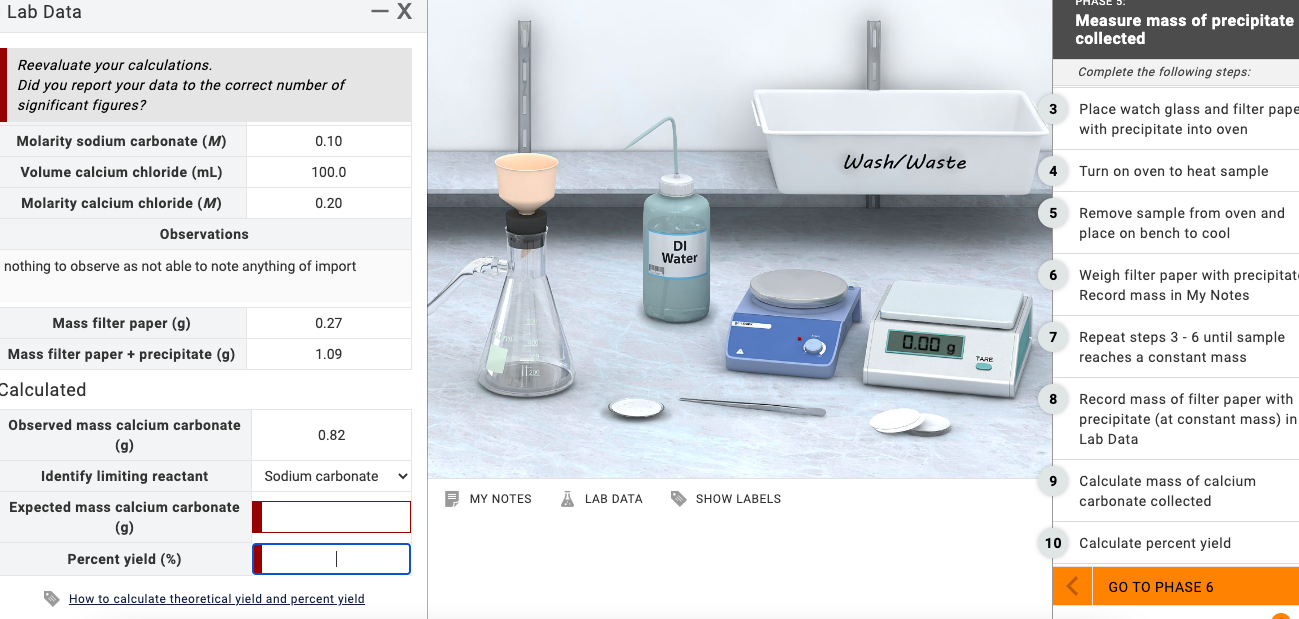Select step 9 Calculate mass of calcium carbonate

(x=1176, y=491)
